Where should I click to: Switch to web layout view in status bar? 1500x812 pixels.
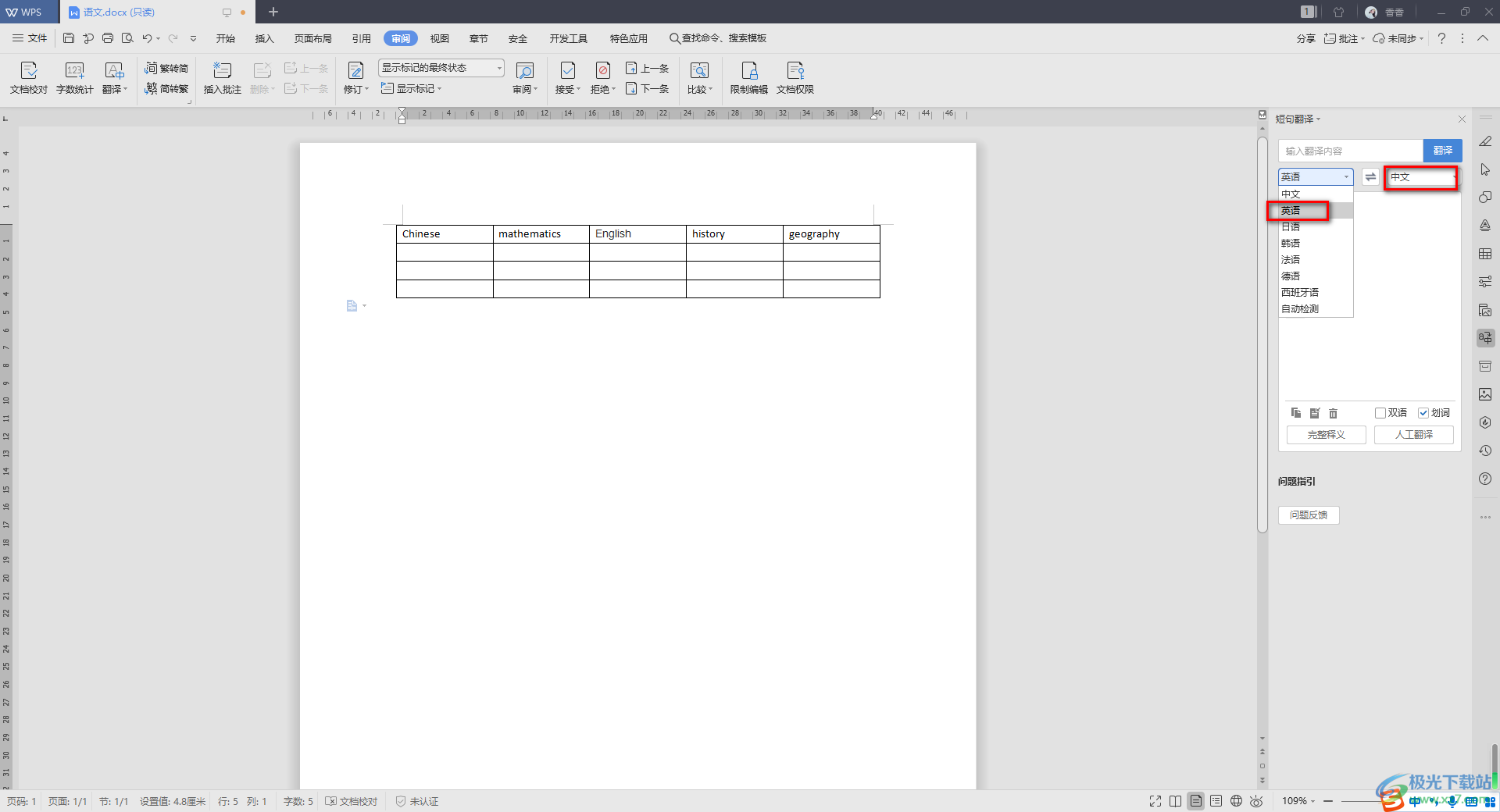pyautogui.click(x=1236, y=801)
